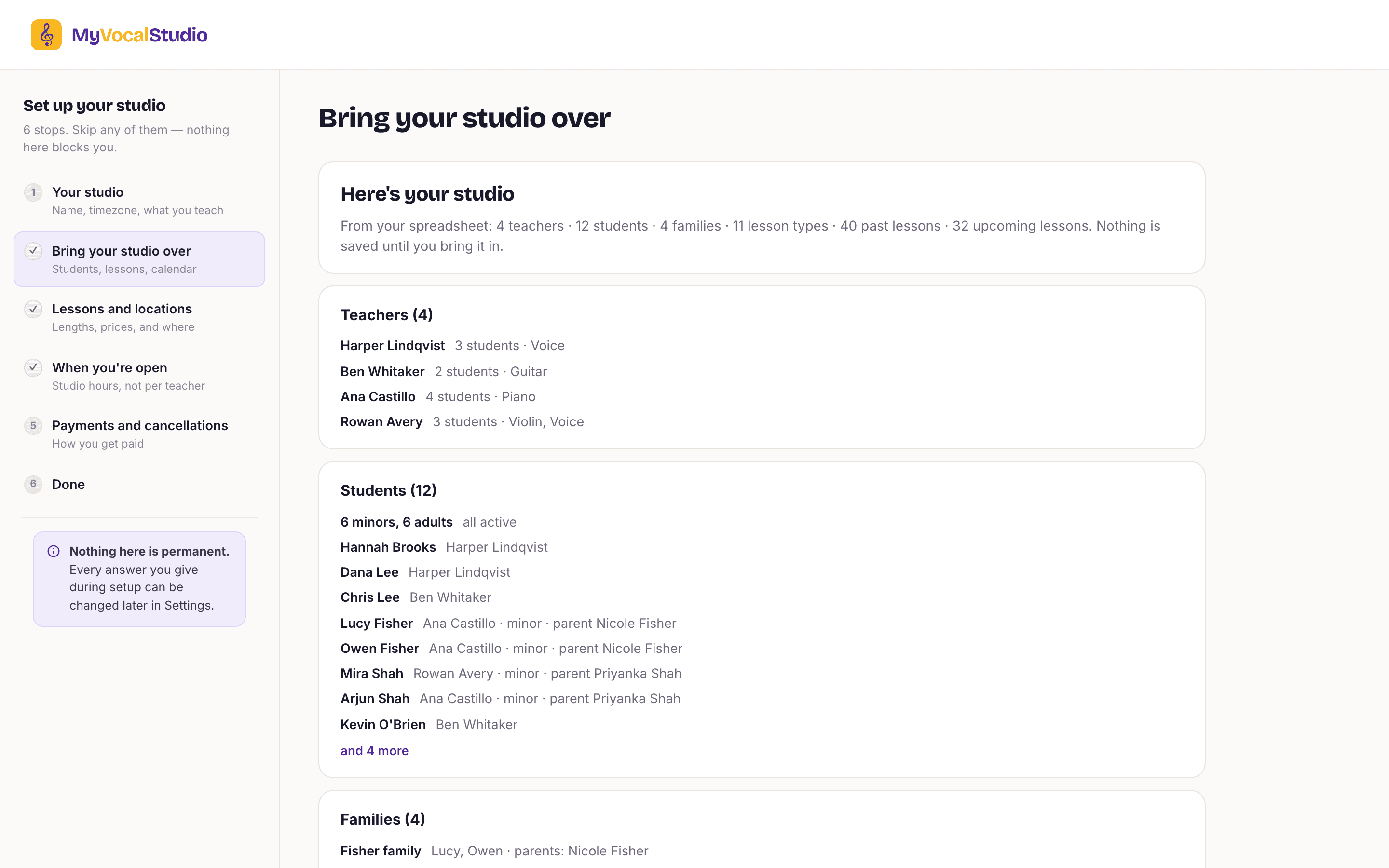The image size is (1389, 868).
Task: Click the checkmark icon beside When you're open
Action: pos(33,367)
